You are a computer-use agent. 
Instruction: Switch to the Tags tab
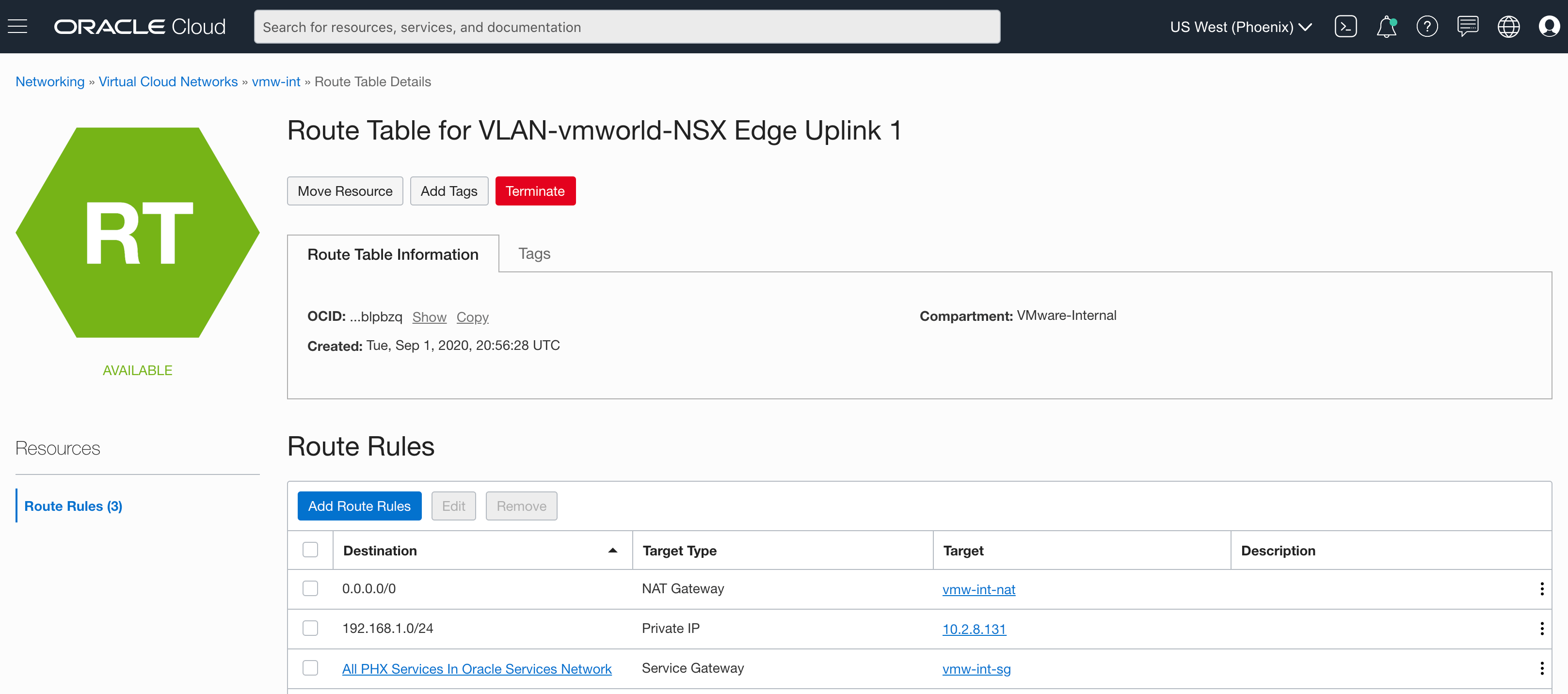coord(534,253)
